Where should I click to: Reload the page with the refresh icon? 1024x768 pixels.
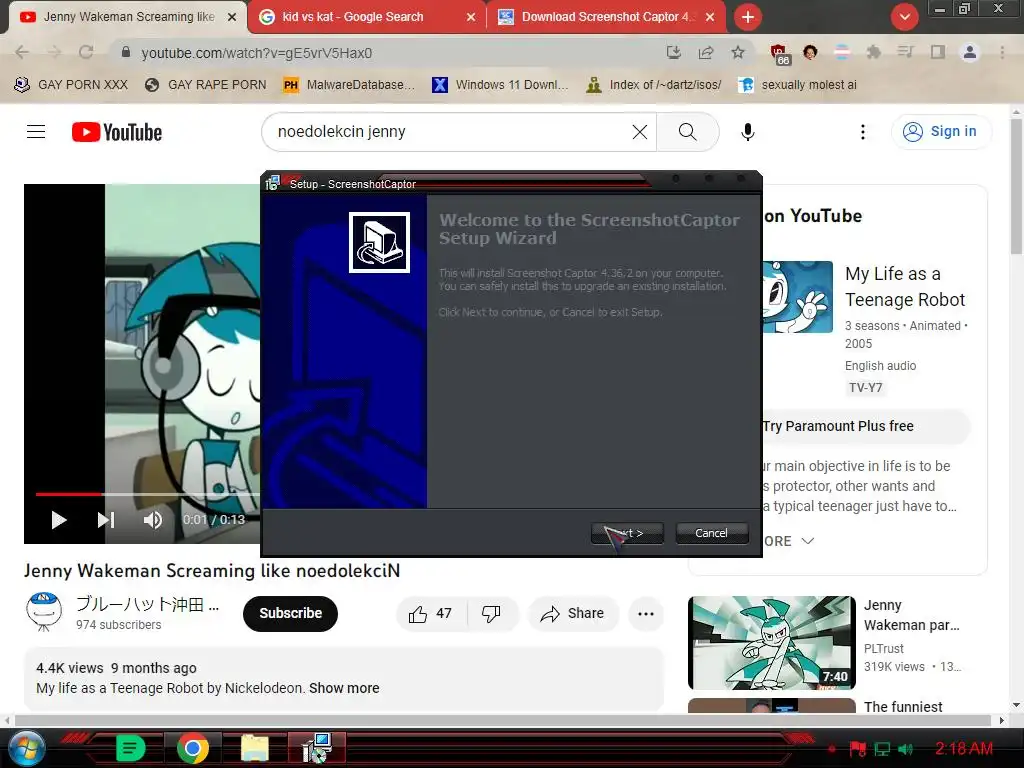(86, 52)
